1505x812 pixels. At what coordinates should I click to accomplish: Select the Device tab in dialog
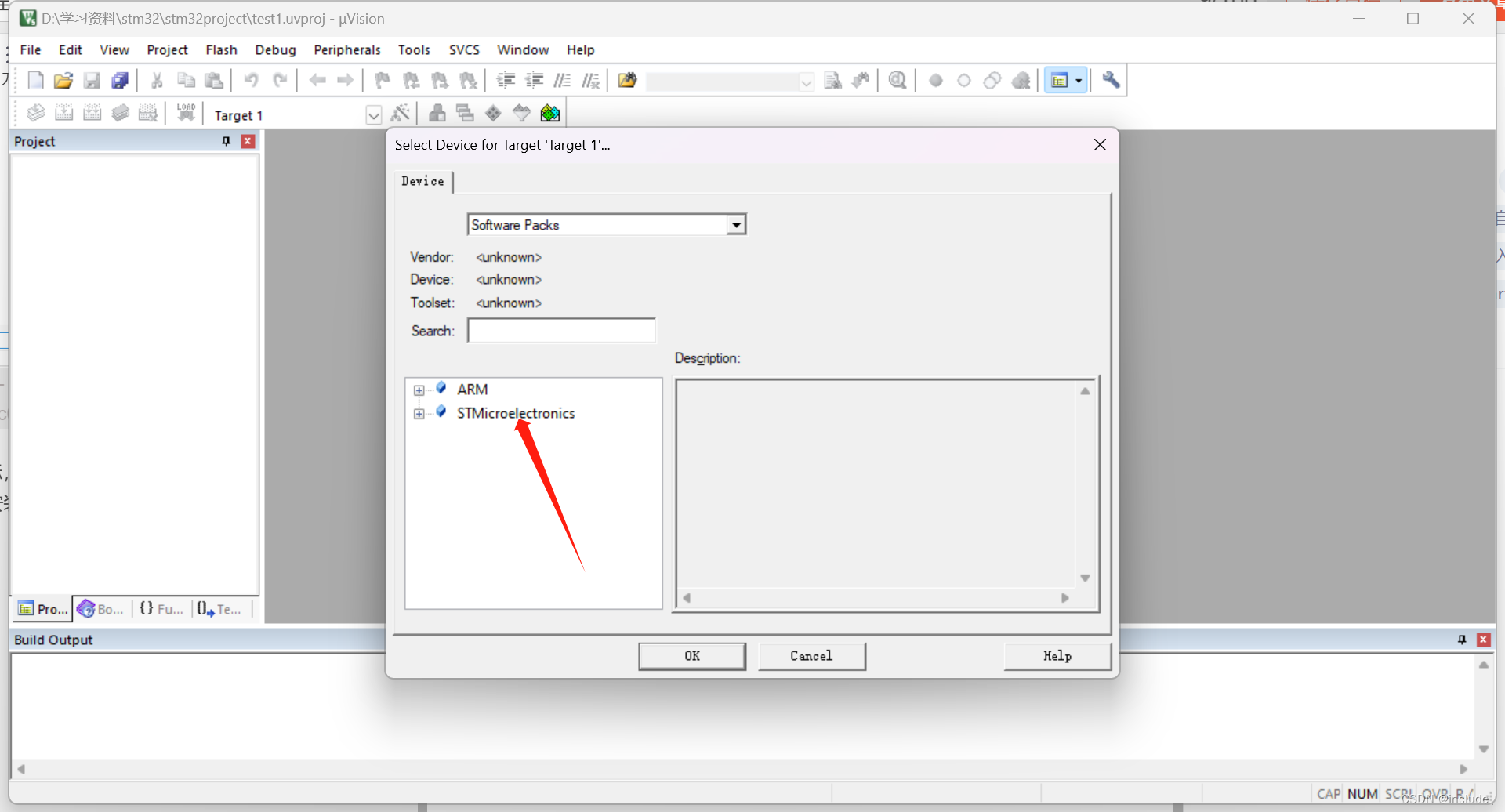coord(422,181)
